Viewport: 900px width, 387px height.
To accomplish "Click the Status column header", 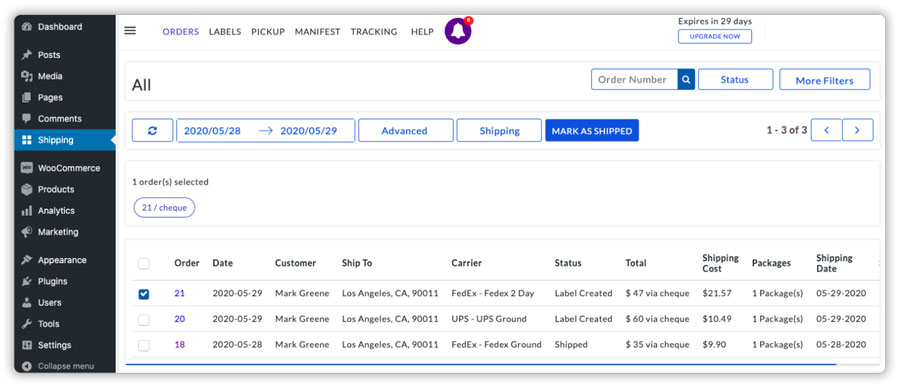I will (568, 263).
